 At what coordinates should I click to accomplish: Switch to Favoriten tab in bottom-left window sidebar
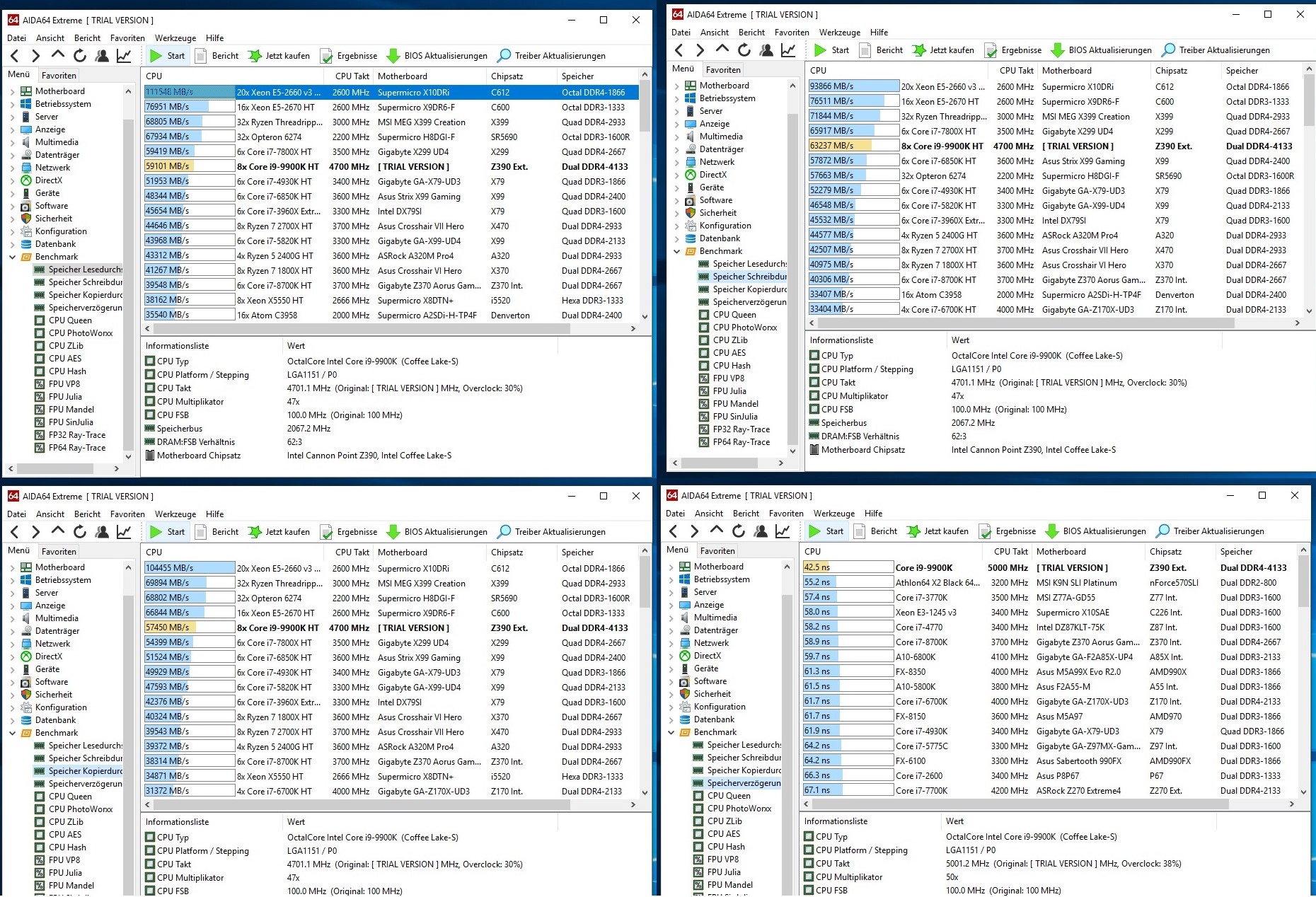click(x=59, y=552)
